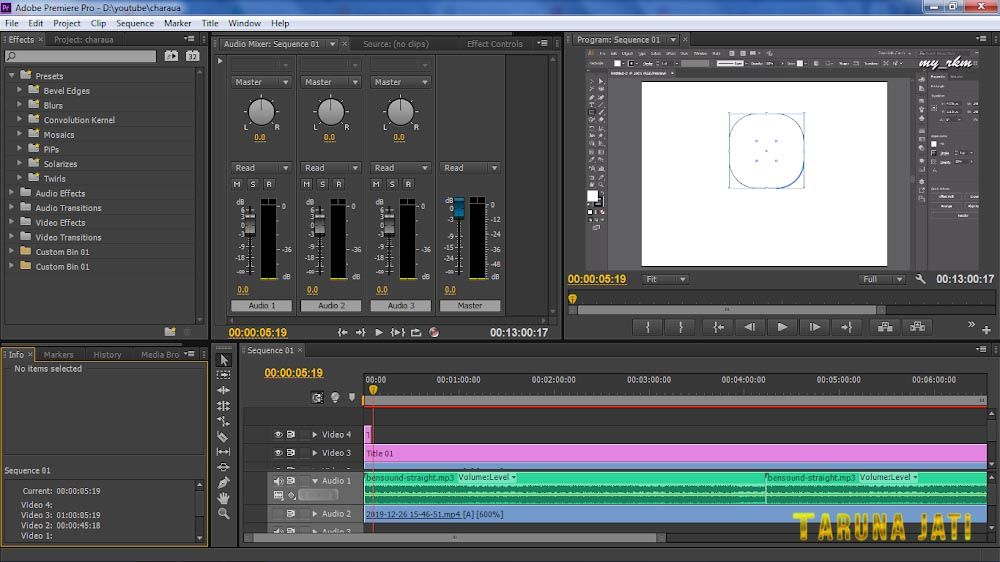Mute Audio 1 channel in mixer
Screen dimensions: 1000x562
pos(237,184)
